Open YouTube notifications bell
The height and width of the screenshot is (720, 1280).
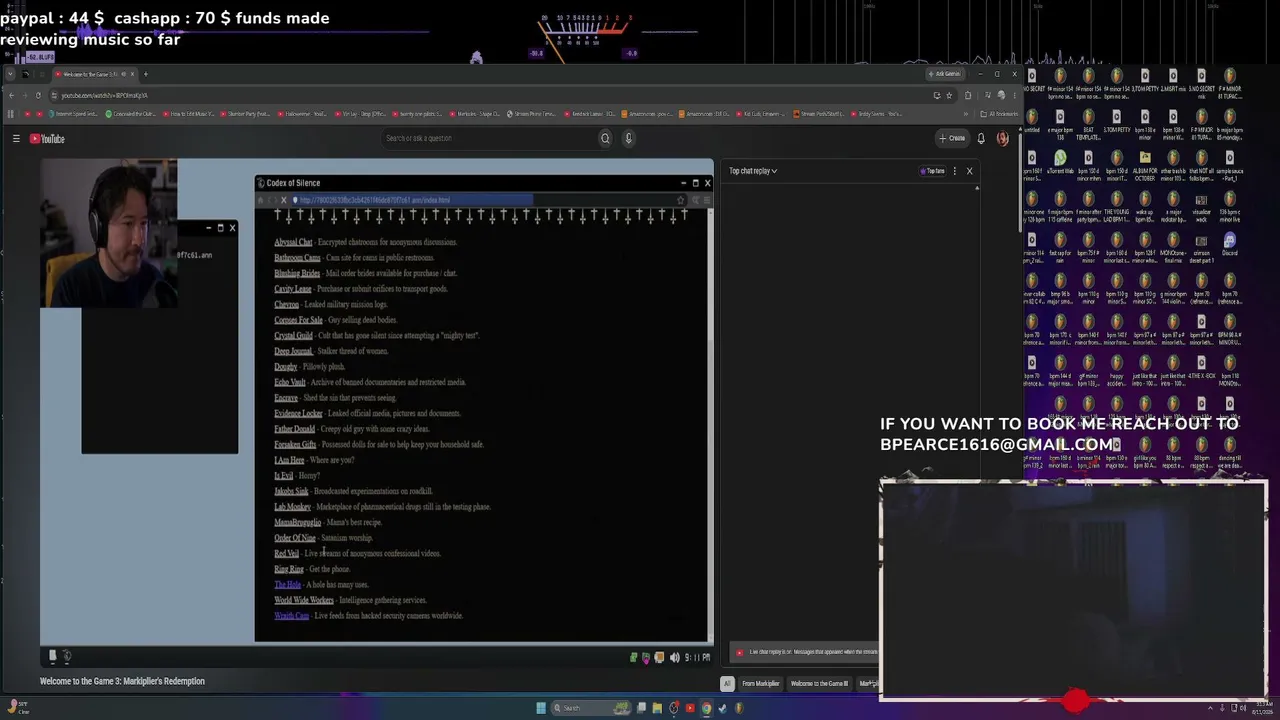point(981,138)
